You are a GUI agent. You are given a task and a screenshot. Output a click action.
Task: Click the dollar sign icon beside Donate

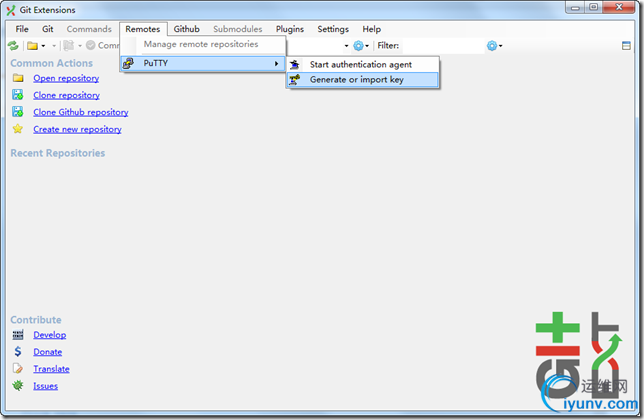click(x=18, y=351)
